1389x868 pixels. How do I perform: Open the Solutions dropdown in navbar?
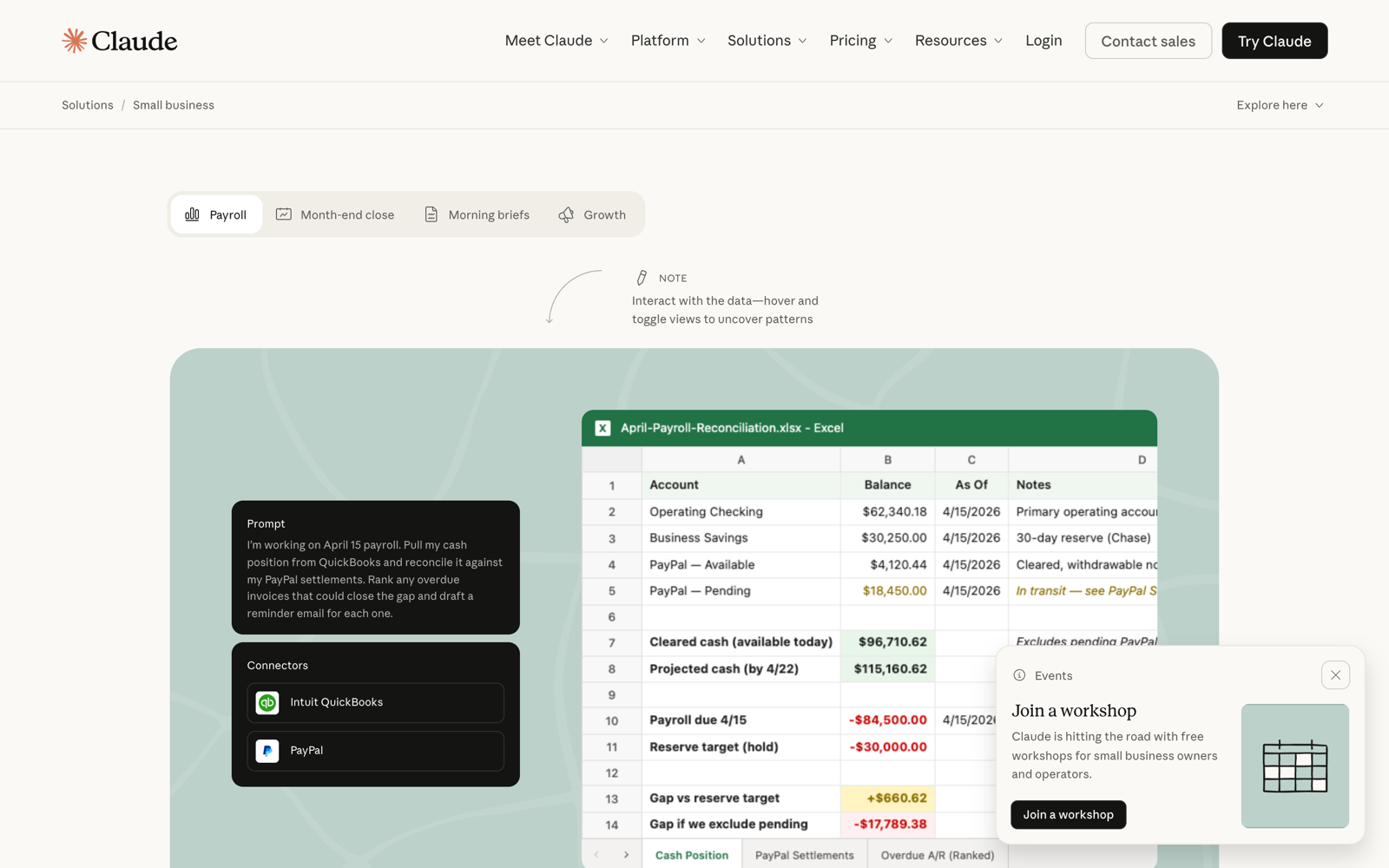click(767, 41)
